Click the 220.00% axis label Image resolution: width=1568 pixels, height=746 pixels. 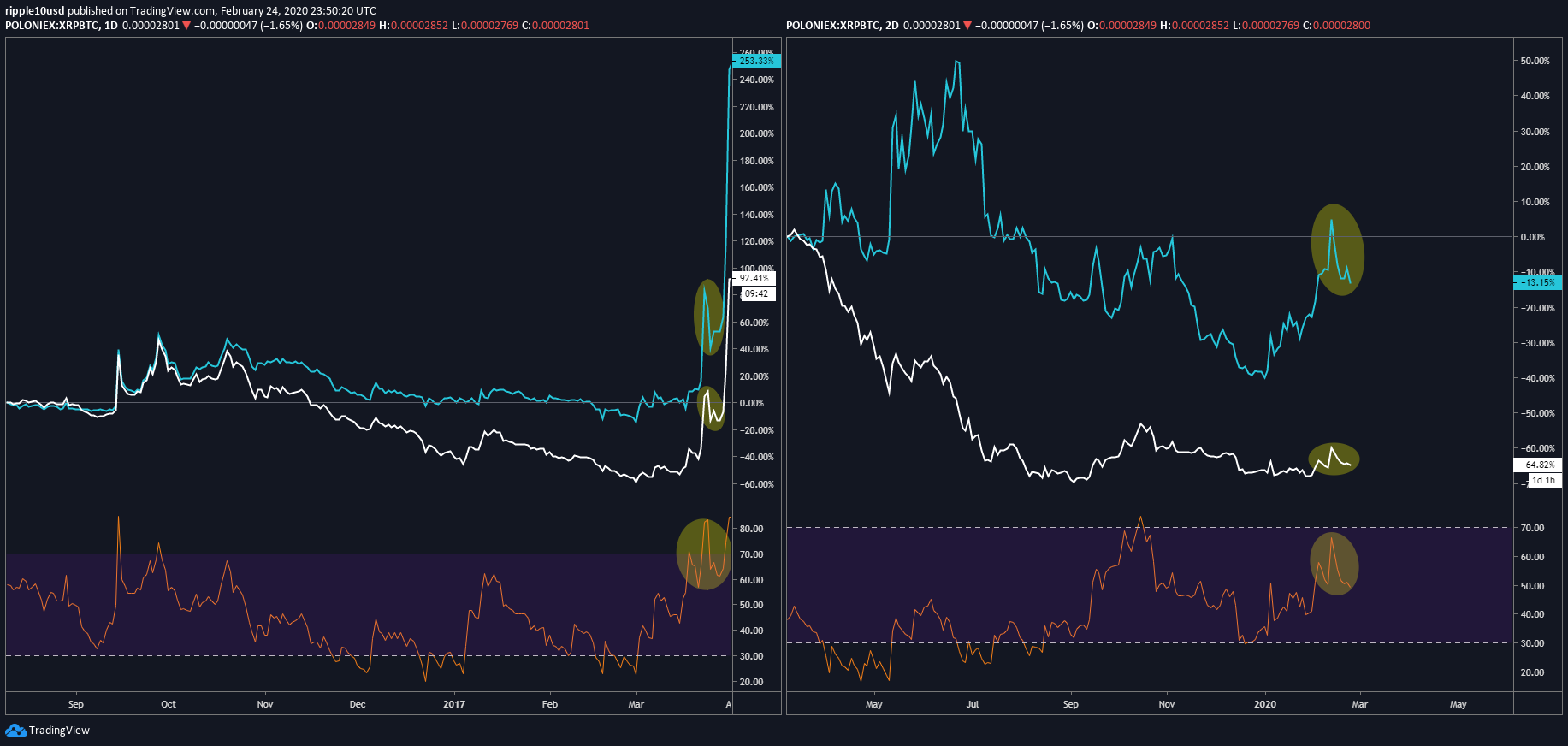pyautogui.click(x=757, y=107)
